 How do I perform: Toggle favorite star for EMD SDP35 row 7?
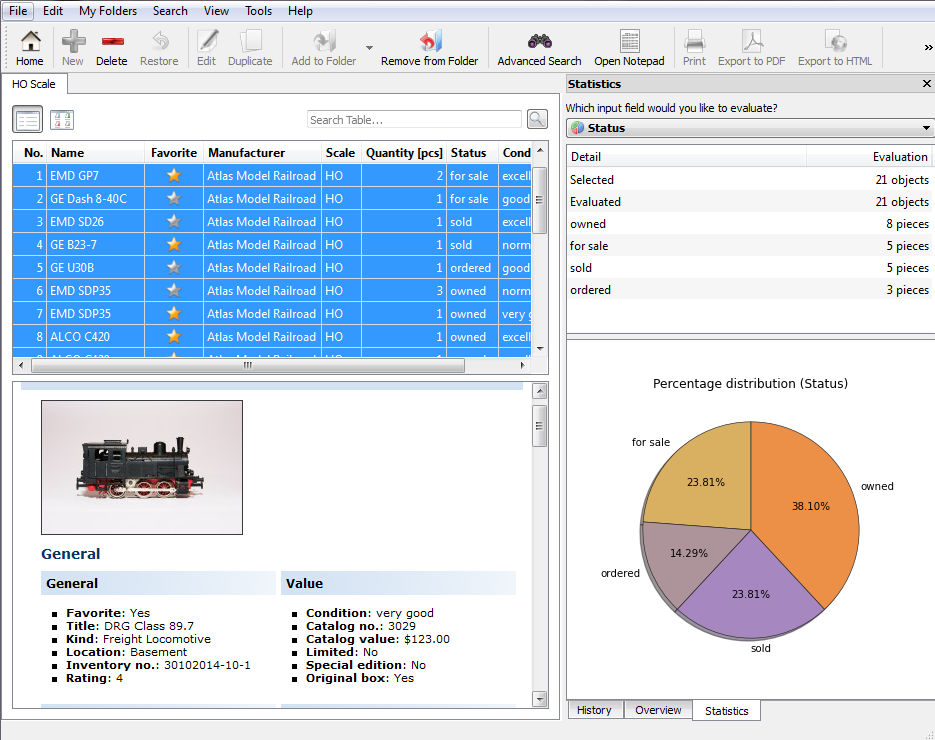click(x=174, y=313)
